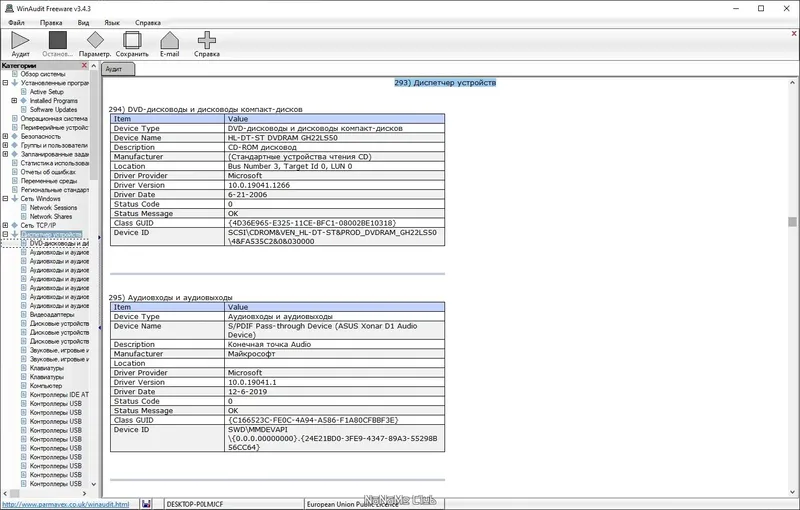Screen dimensions: 800x510
Task: Click the report pane vertical scrollbar thumb
Action: point(792,221)
